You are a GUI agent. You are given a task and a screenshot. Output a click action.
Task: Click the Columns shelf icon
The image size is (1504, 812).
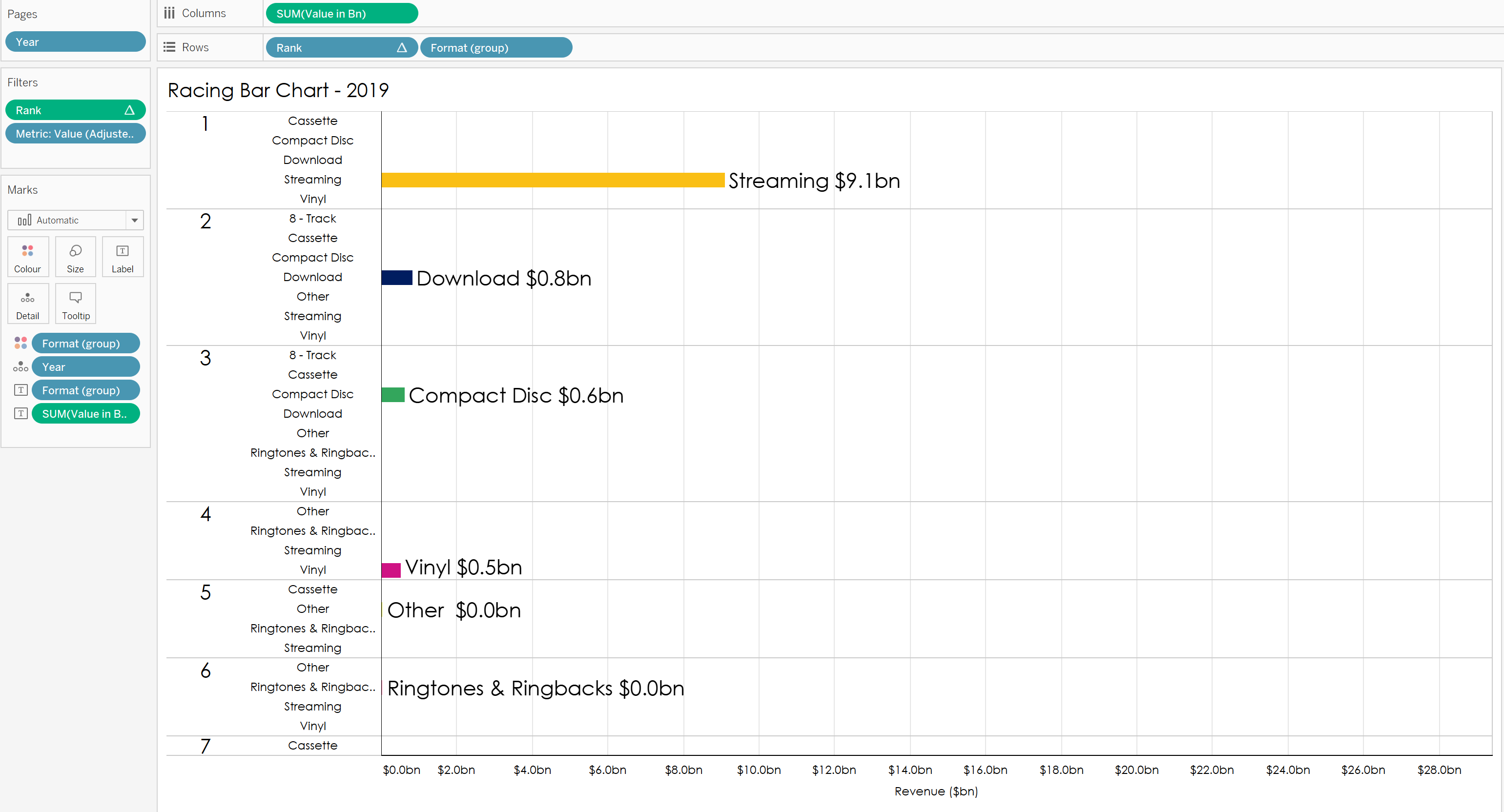click(x=169, y=13)
